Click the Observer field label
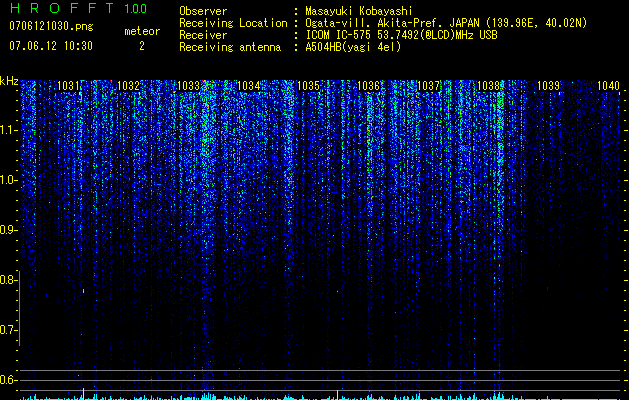629x400 pixels. coord(203,11)
